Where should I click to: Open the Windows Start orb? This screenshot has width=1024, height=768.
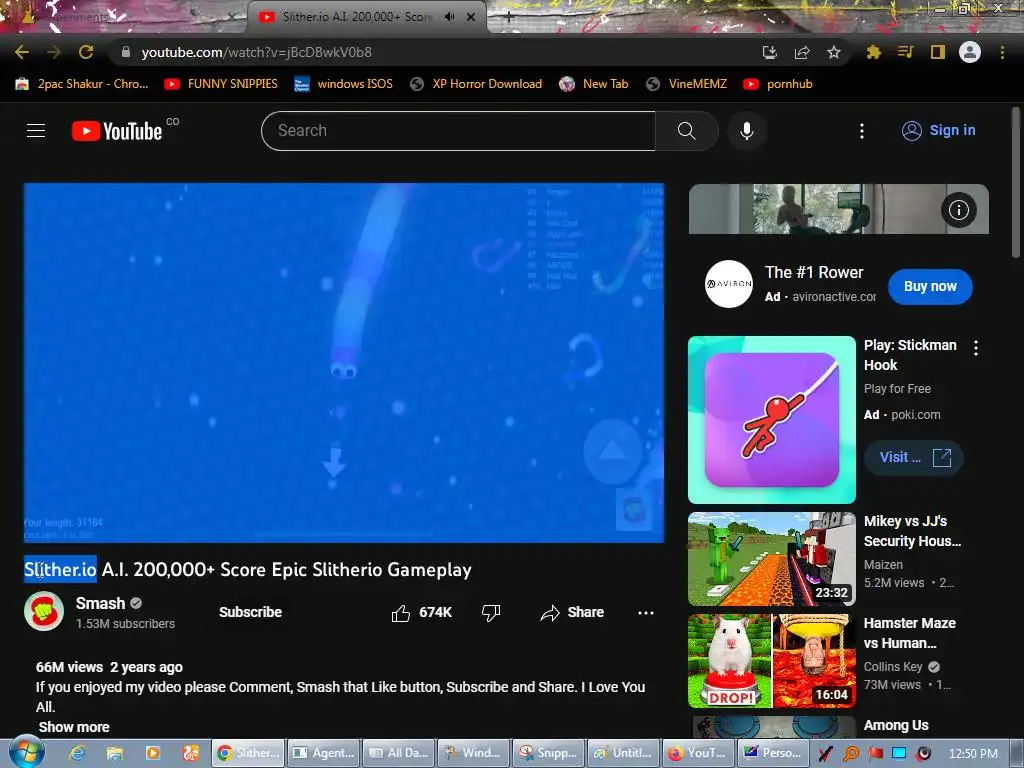(x=27, y=752)
